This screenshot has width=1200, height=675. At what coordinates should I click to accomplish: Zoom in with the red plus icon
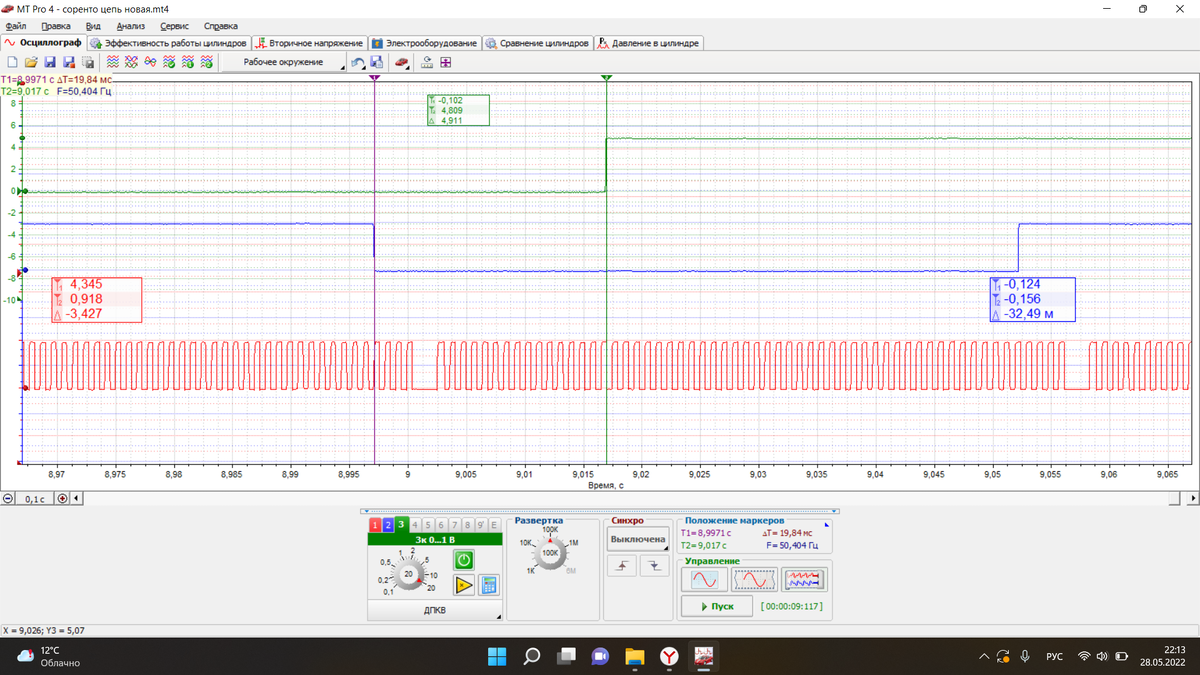[62, 498]
